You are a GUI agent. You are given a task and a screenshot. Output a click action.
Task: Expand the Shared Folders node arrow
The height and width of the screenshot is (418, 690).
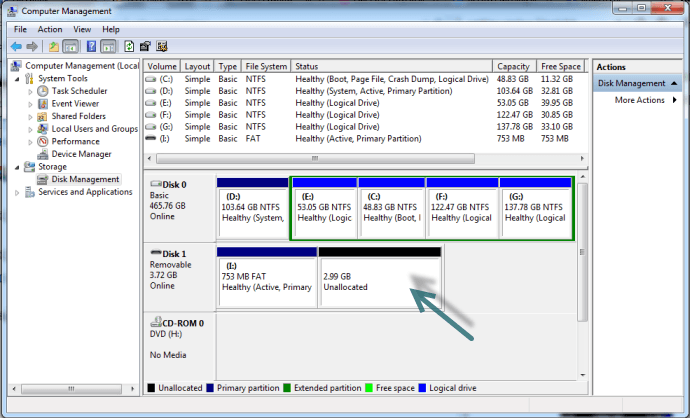click(x=30, y=117)
